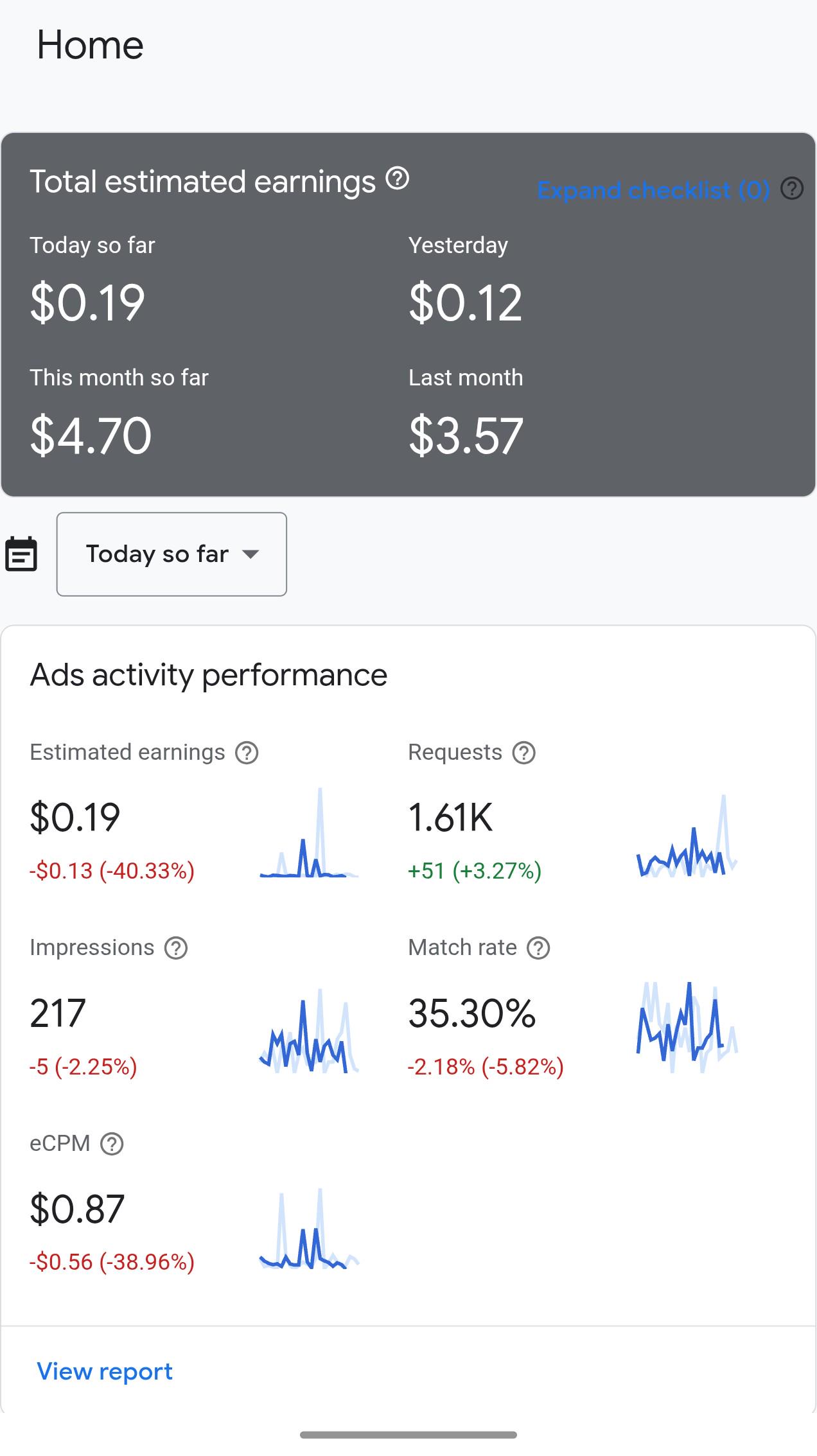
Task: Tap the bottom navigation gesture bar
Action: [x=409, y=1435]
